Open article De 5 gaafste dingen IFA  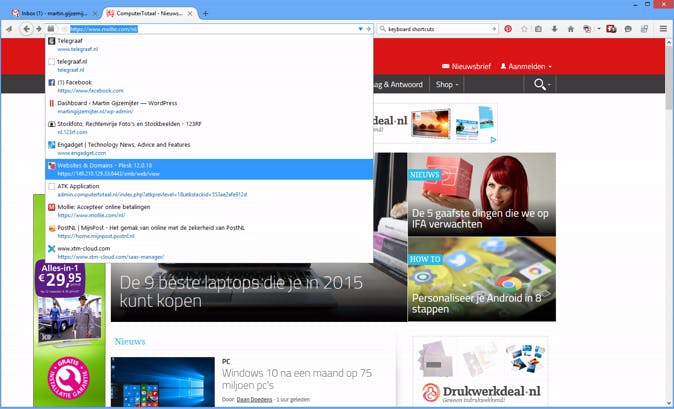(481, 194)
